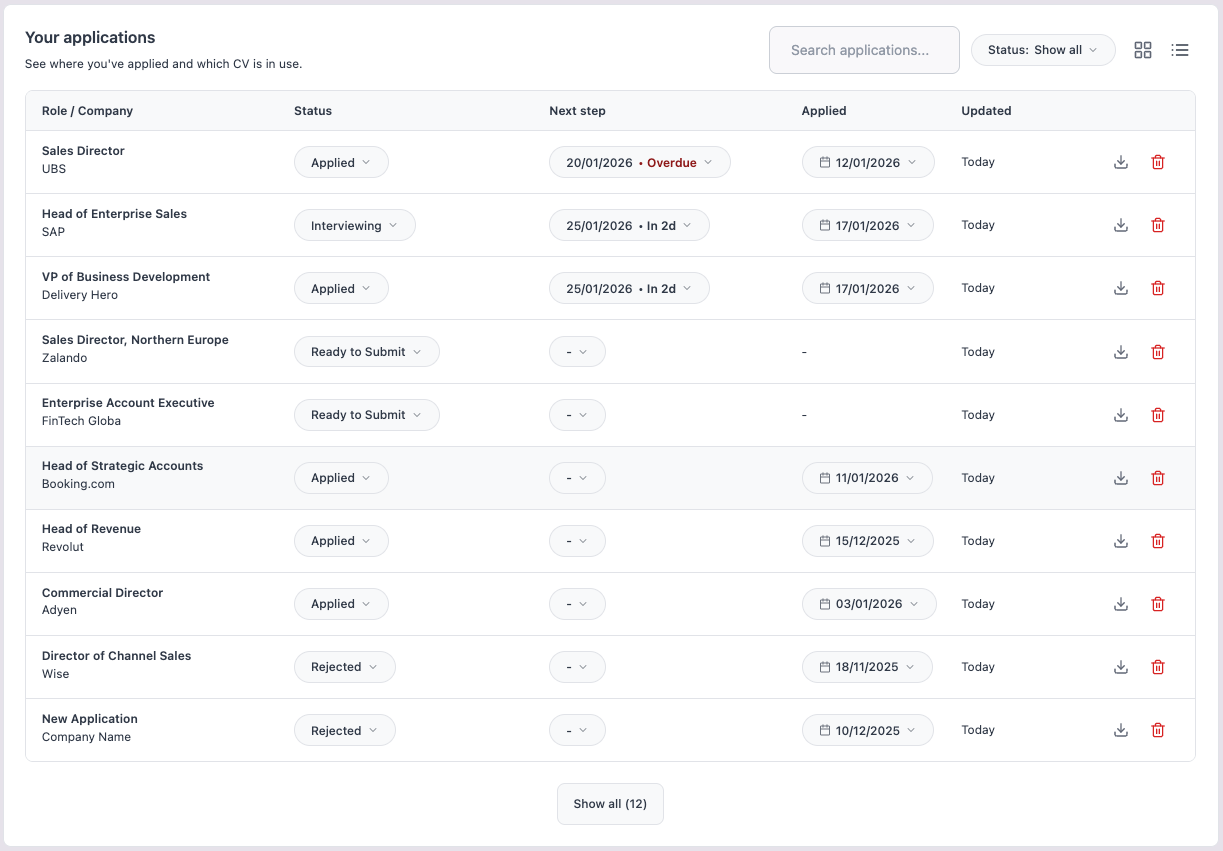Open the Status: Show all filter
1223x851 pixels.
[x=1042, y=49]
